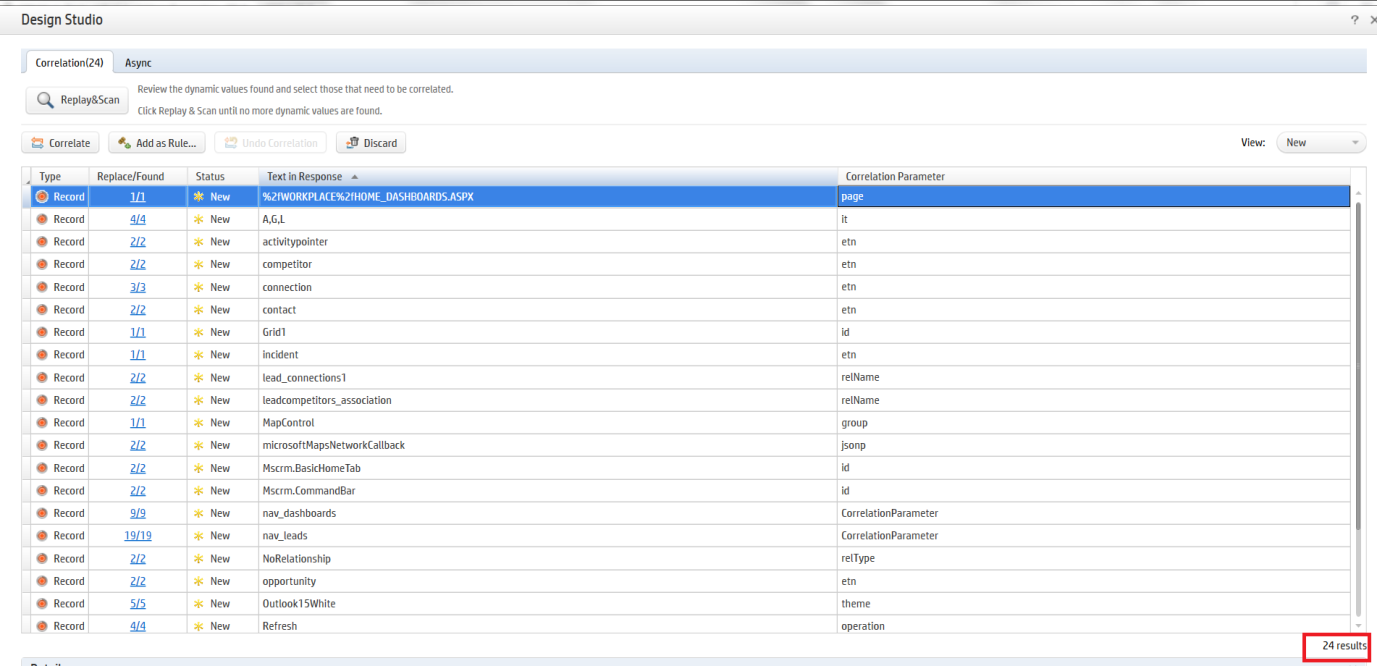
Task: Click New status star in microsoftMapsNetworkCallback row
Action: (199, 445)
